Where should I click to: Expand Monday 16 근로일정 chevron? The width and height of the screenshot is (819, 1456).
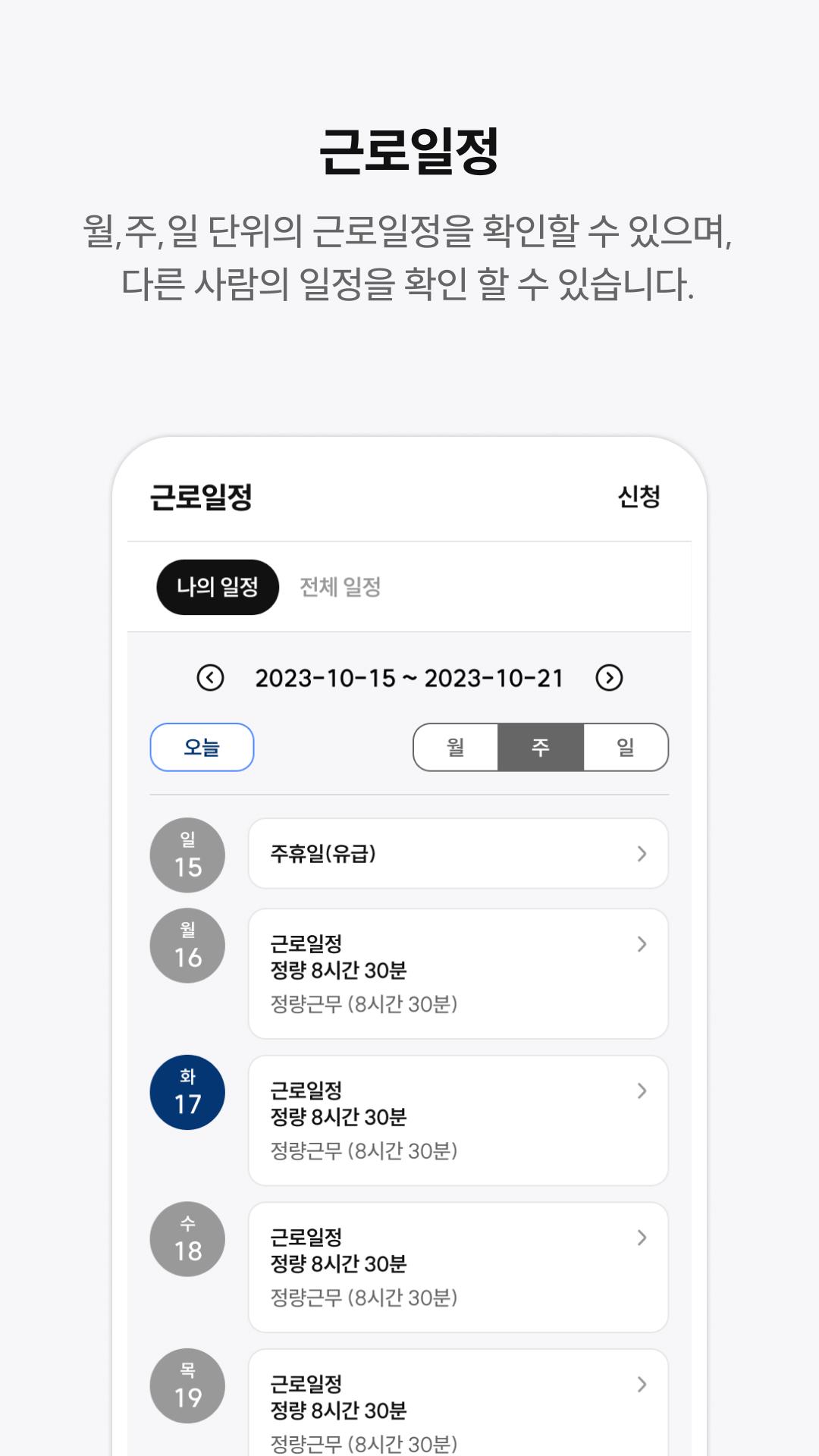642,944
